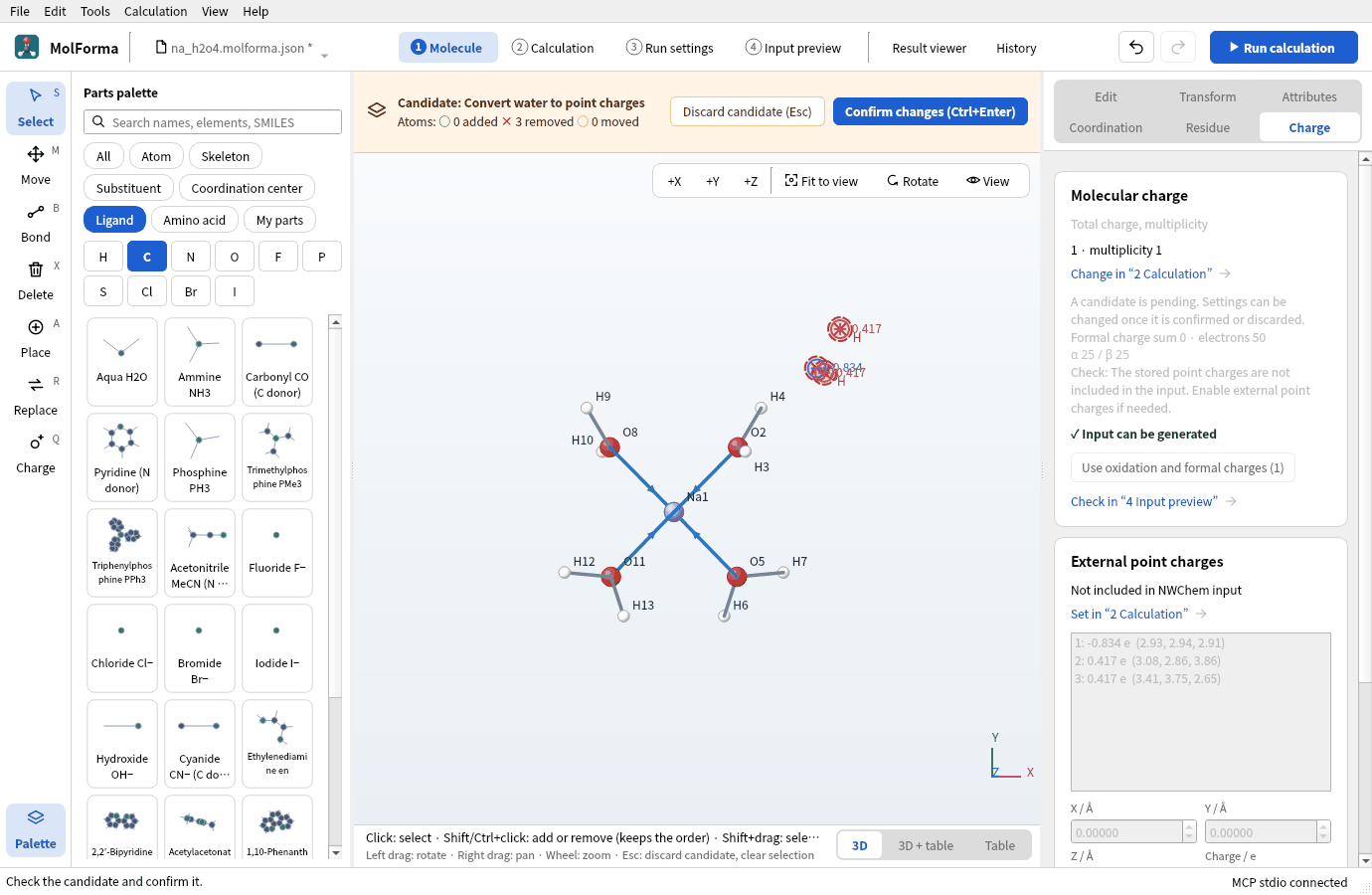
Task: Choose the Move tool
Action: pos(36,165)
